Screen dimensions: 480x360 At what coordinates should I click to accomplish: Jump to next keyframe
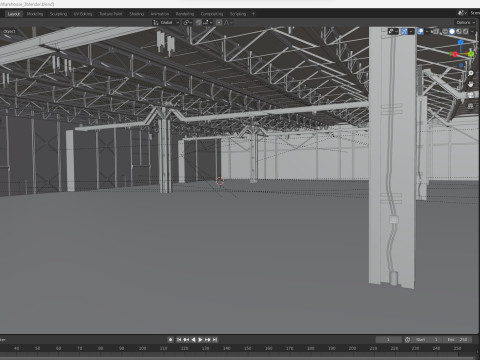pyautogui.click(x=208, y=340)
